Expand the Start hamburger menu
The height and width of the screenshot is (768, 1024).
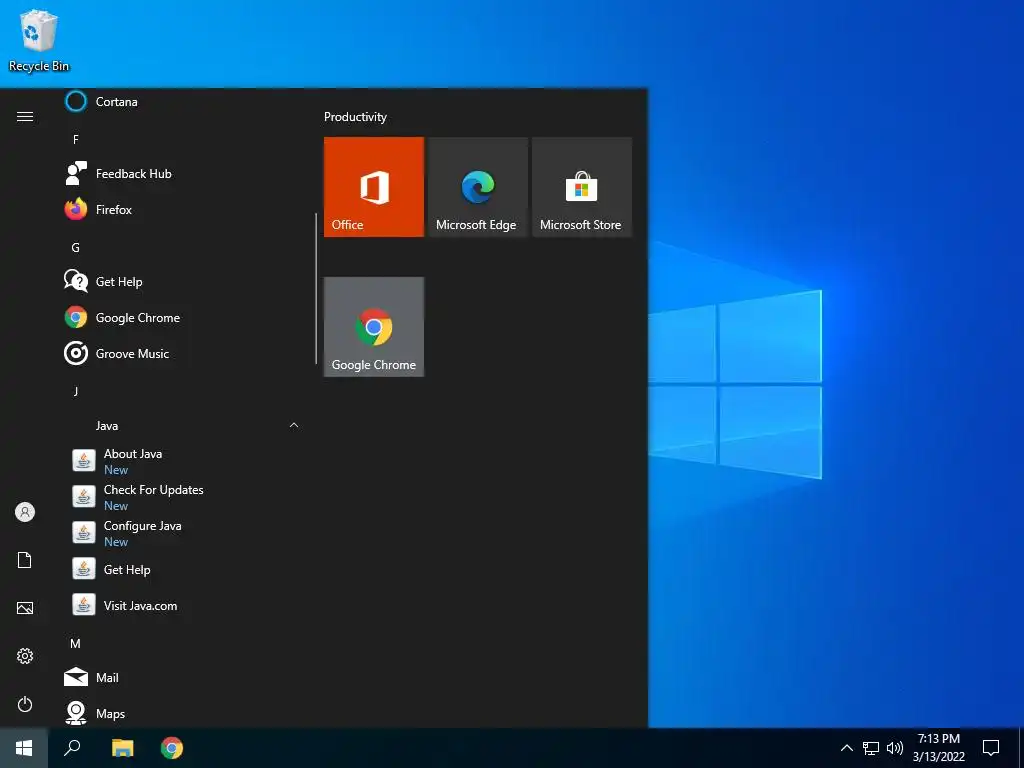25,116
